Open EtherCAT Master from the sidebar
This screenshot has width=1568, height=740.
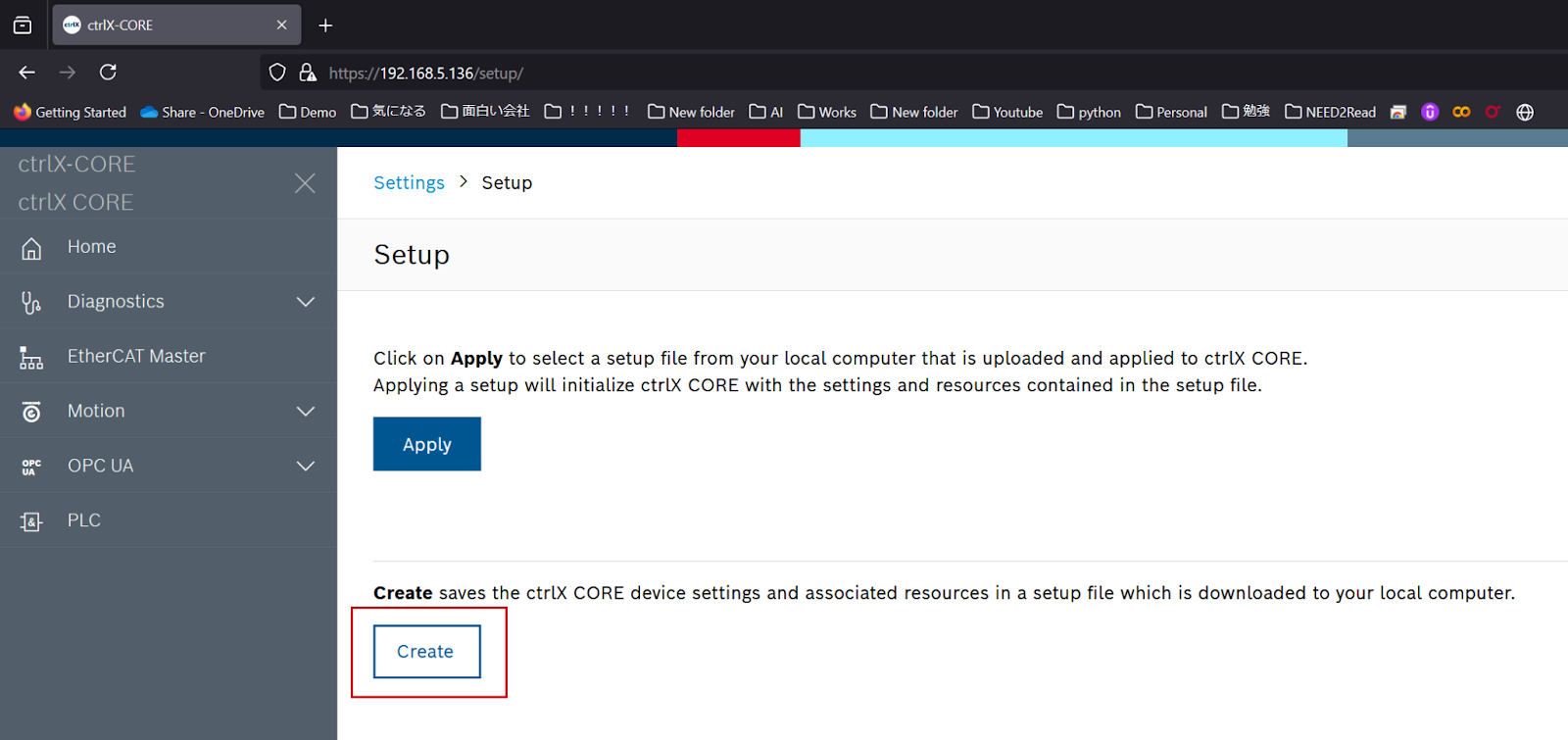[169, 357]
